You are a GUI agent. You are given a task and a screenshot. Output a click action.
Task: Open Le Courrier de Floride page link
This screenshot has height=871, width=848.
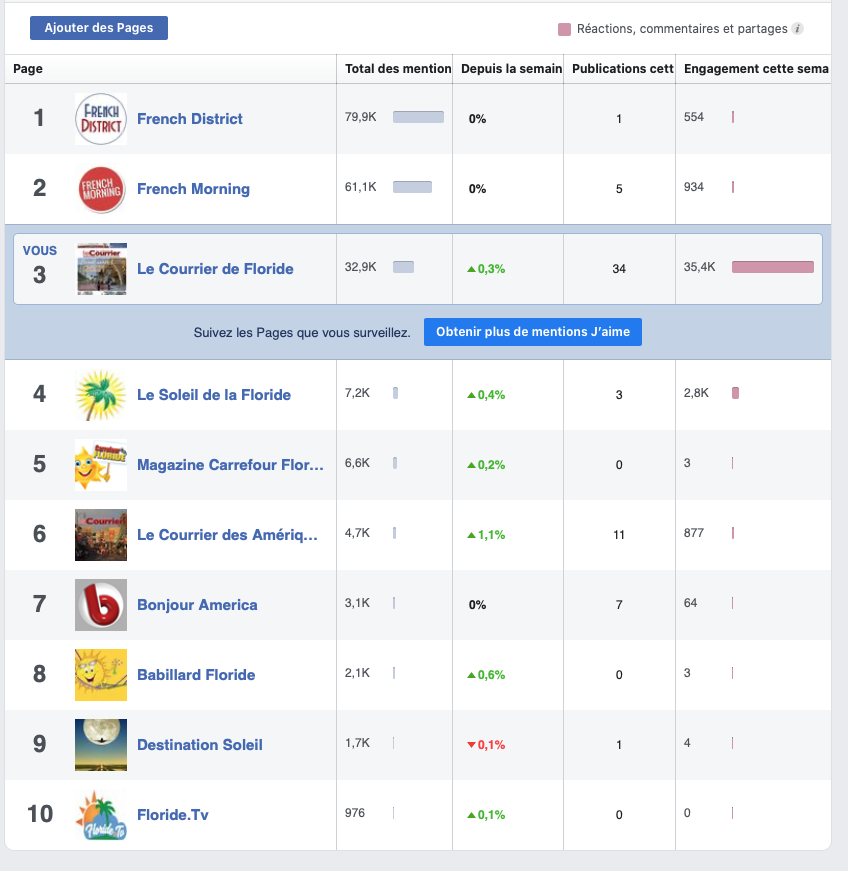coord(215,269)
